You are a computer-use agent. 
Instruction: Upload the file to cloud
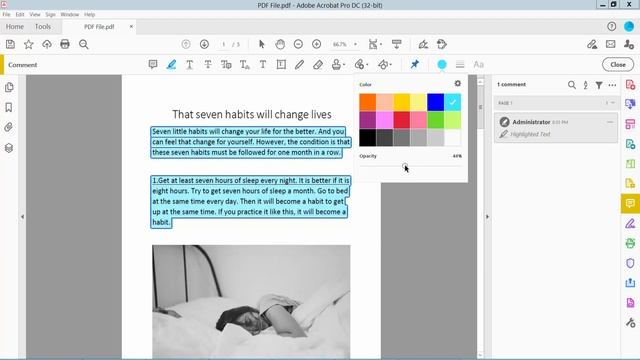pos(47,44)
